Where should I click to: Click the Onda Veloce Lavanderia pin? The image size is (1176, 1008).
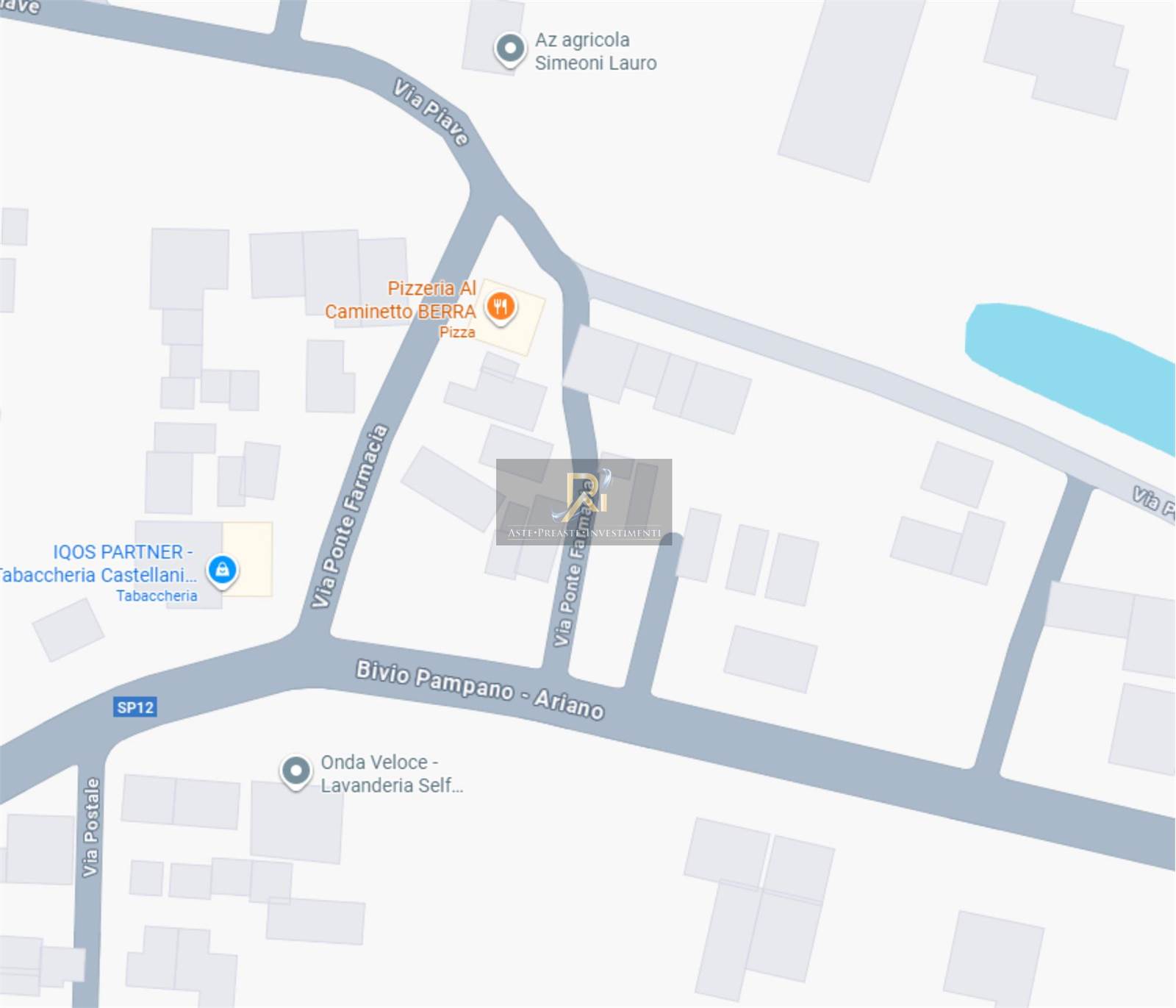(x=296, y=773)
